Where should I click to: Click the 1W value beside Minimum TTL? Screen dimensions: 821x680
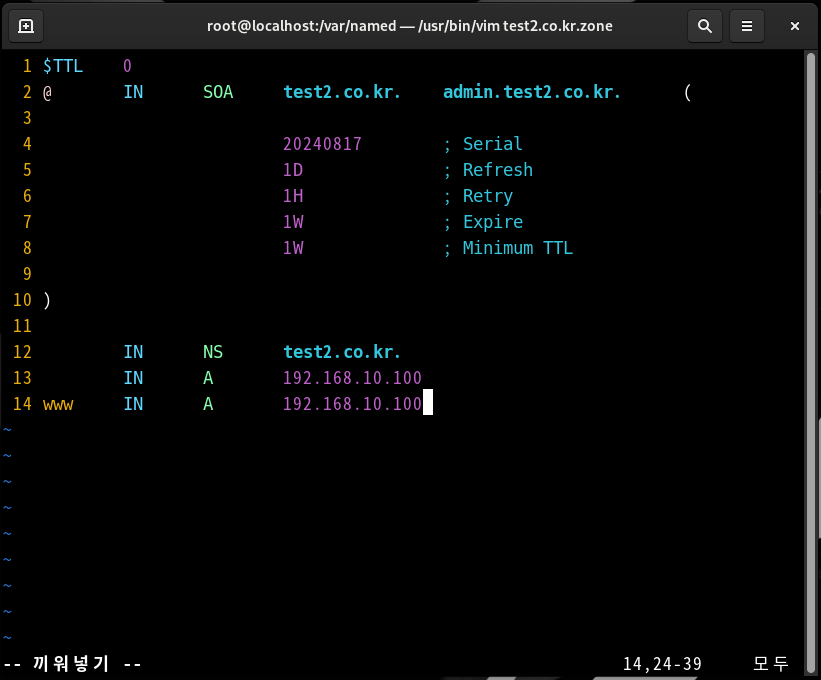point(293,248)
